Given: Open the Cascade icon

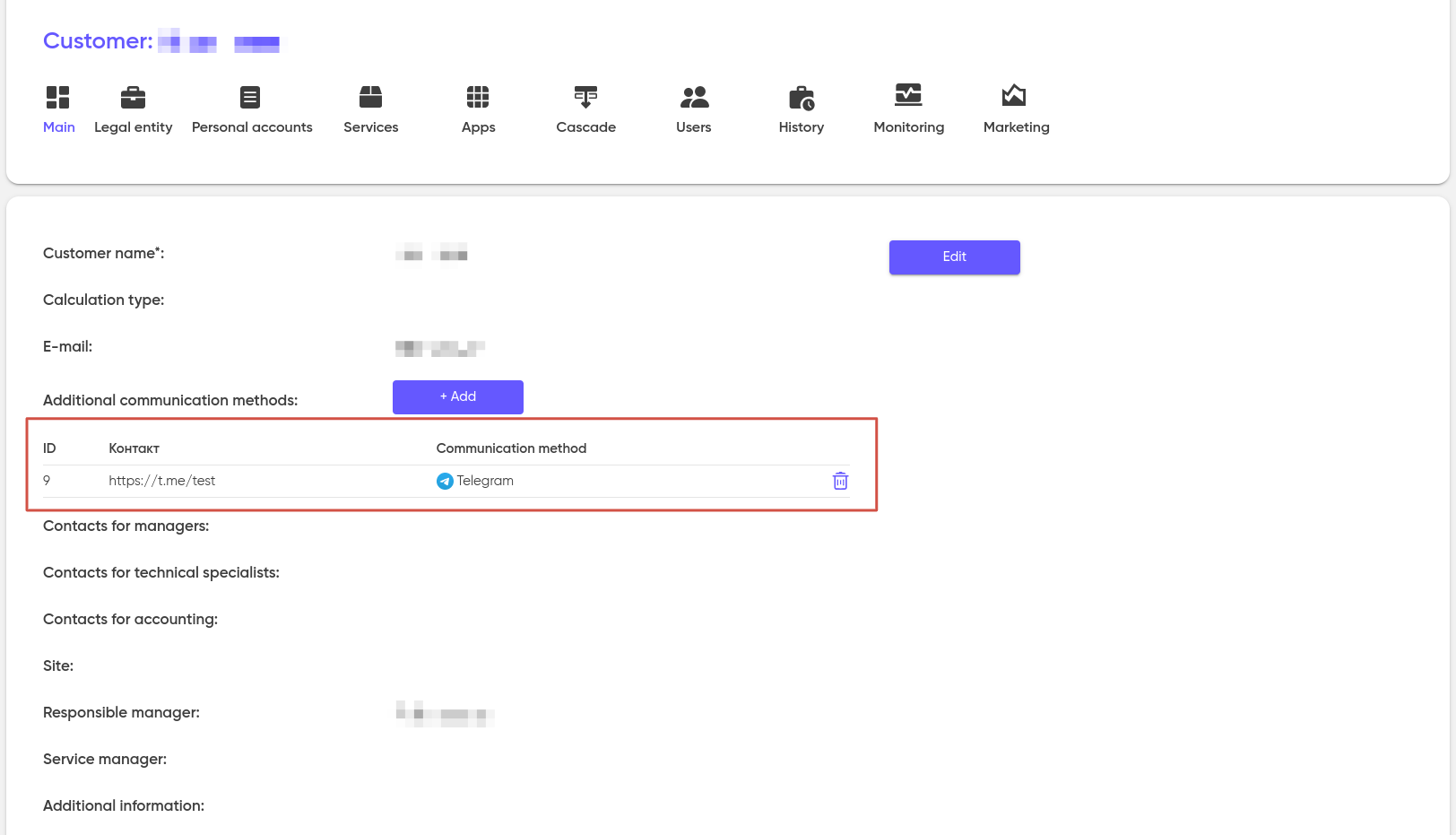Looking at the screenshot, I should pos(585,97).
